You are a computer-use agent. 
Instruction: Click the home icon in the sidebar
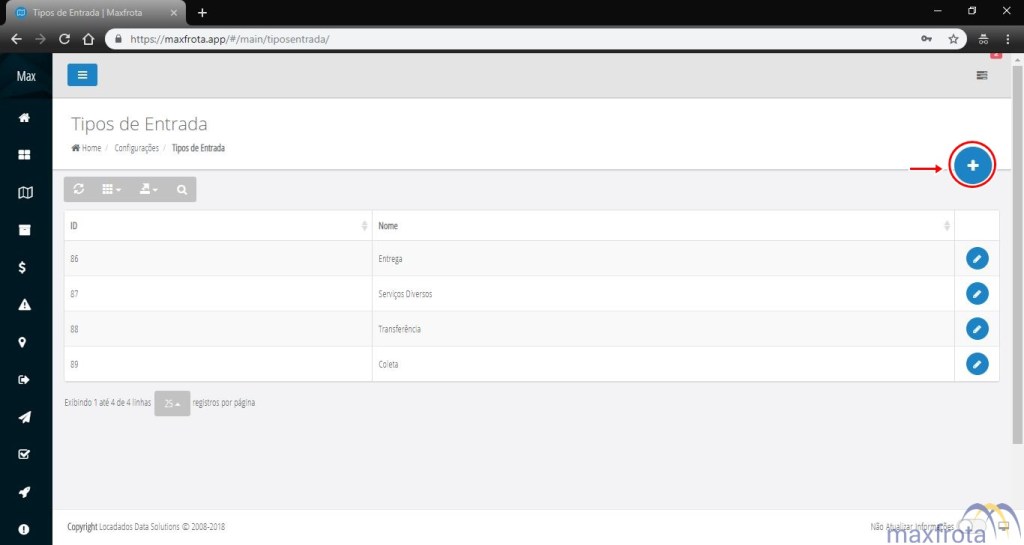click(x=25, y=118)
